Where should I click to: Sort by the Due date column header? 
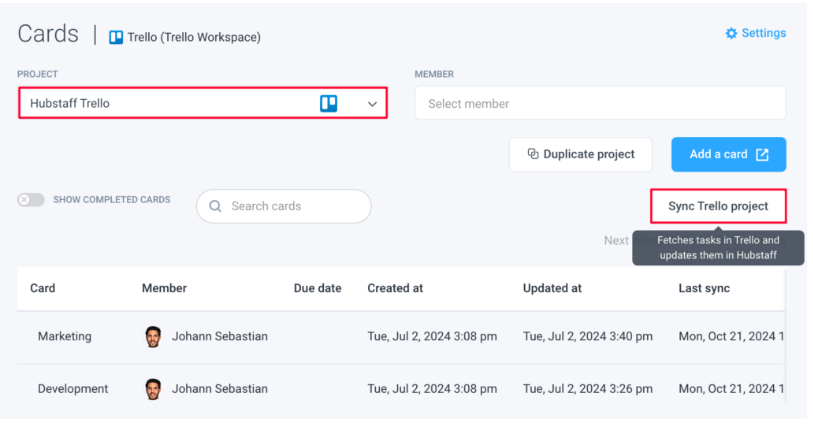point(317,288)
